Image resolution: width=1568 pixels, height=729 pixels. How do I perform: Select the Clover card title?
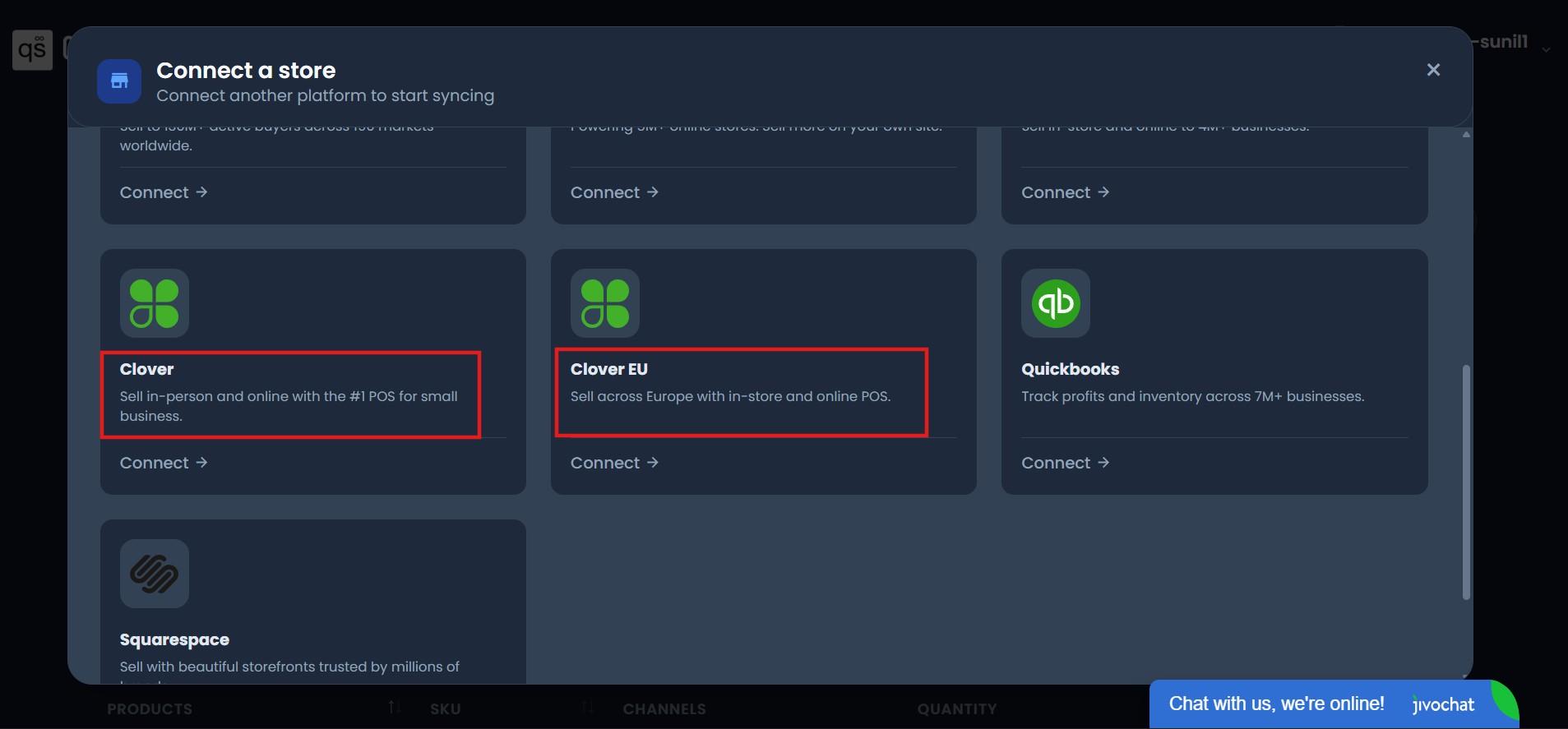147,369
